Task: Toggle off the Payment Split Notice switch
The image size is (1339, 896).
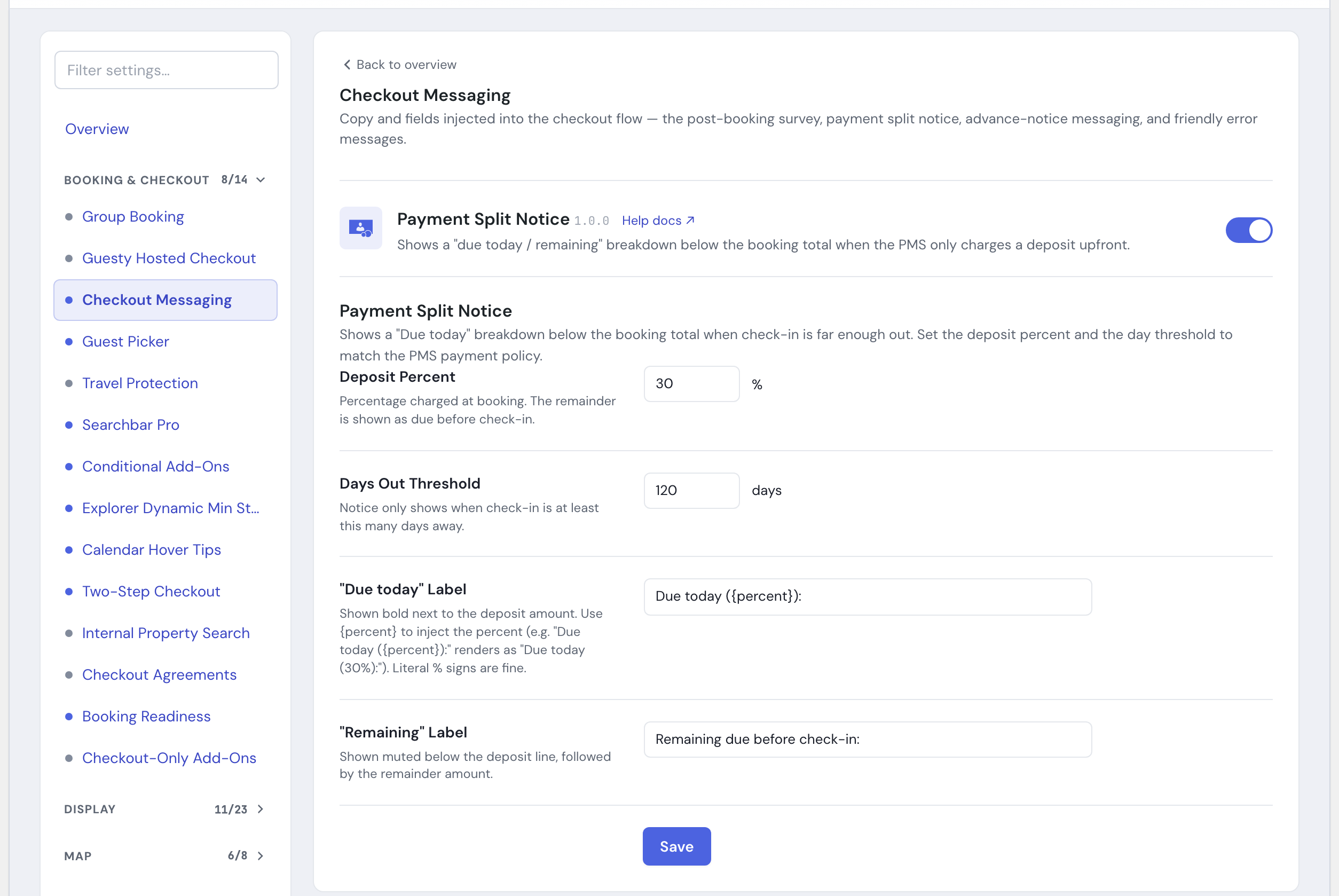Action: [1248, 230]
